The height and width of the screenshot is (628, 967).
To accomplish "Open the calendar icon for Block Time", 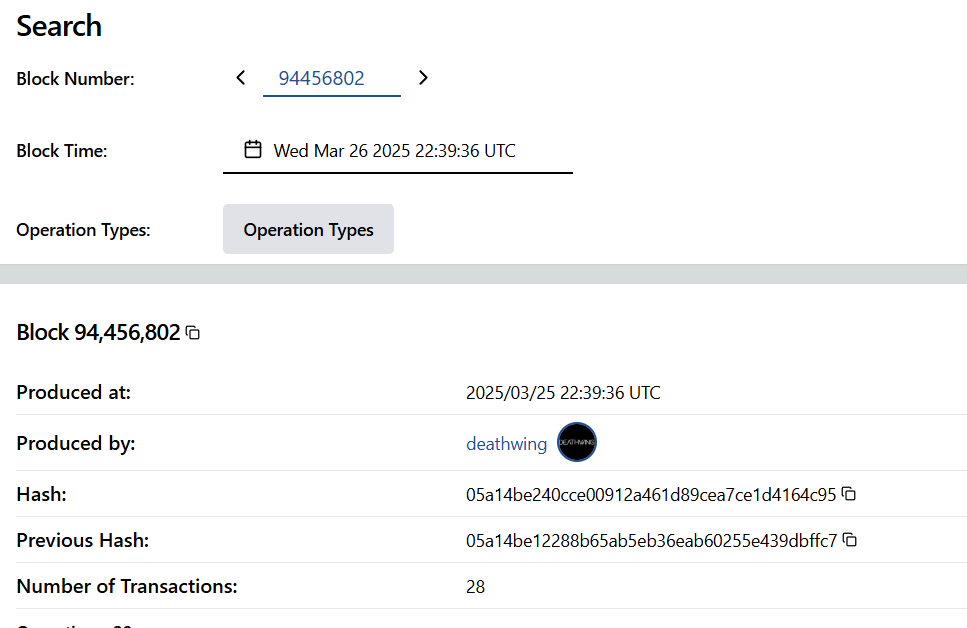I will click(253, 150).
